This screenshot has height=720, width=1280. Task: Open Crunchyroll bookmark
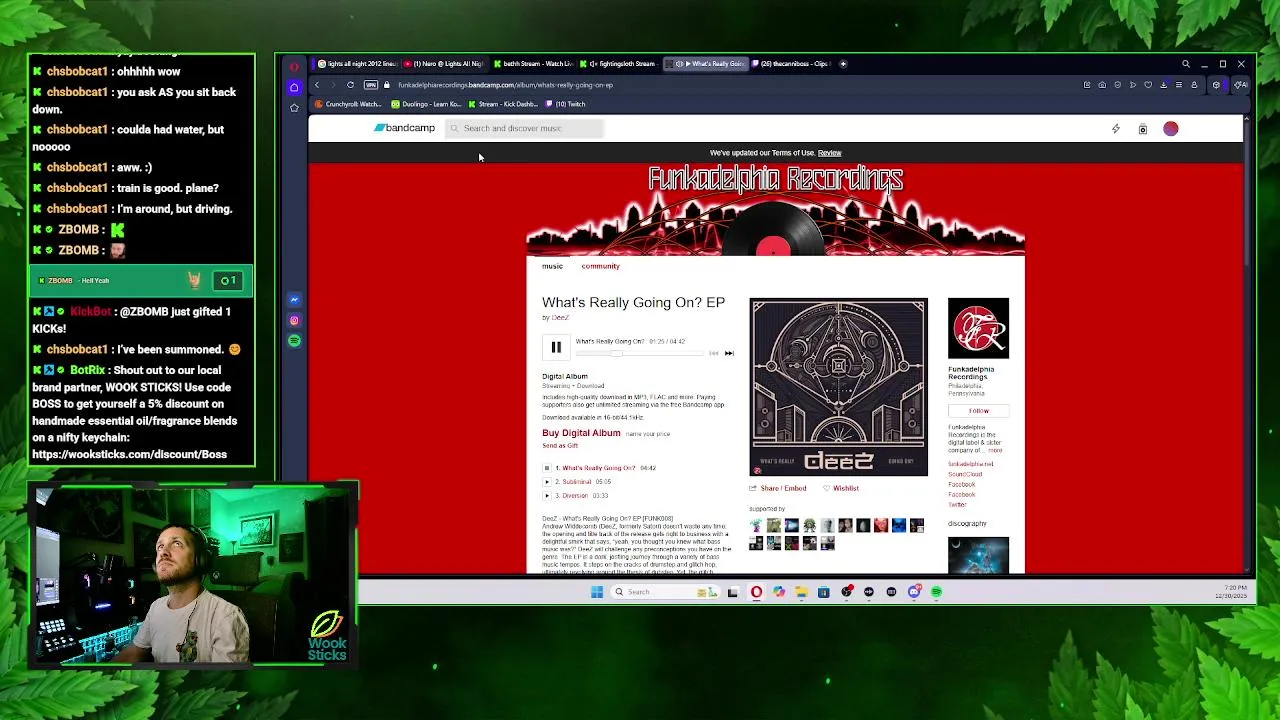tap(349, 104)
